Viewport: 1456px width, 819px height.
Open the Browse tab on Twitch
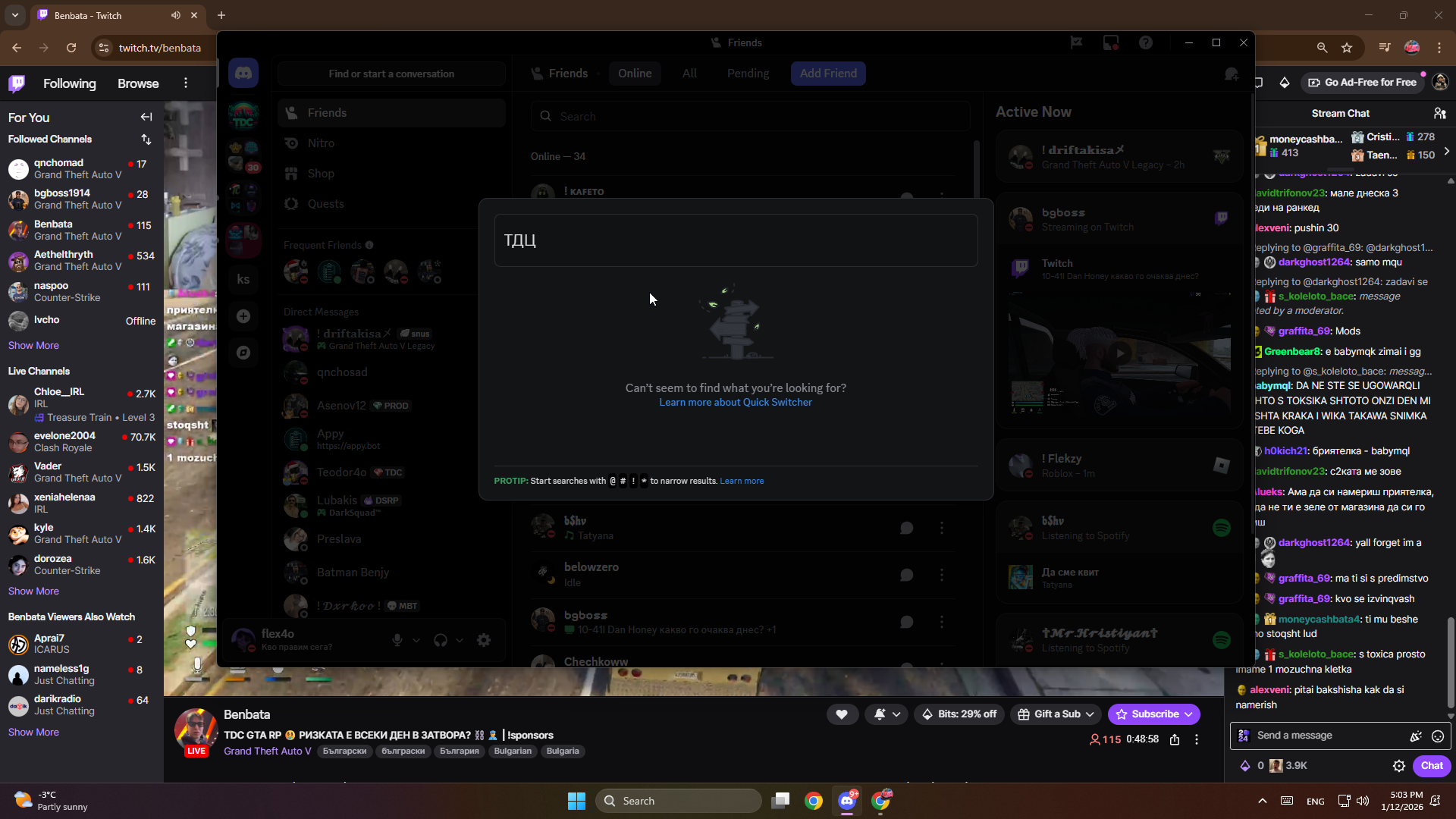(x=138, y=83)
